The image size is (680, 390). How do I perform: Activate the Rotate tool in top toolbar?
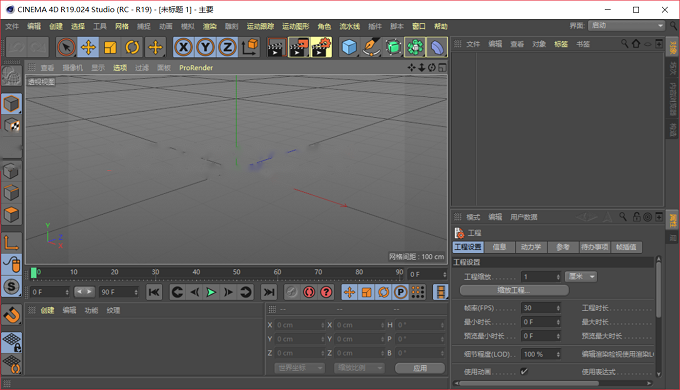tap(132, 47)
